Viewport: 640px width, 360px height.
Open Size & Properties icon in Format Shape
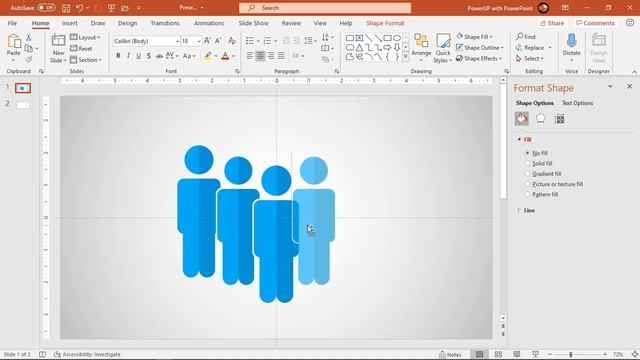560,119
